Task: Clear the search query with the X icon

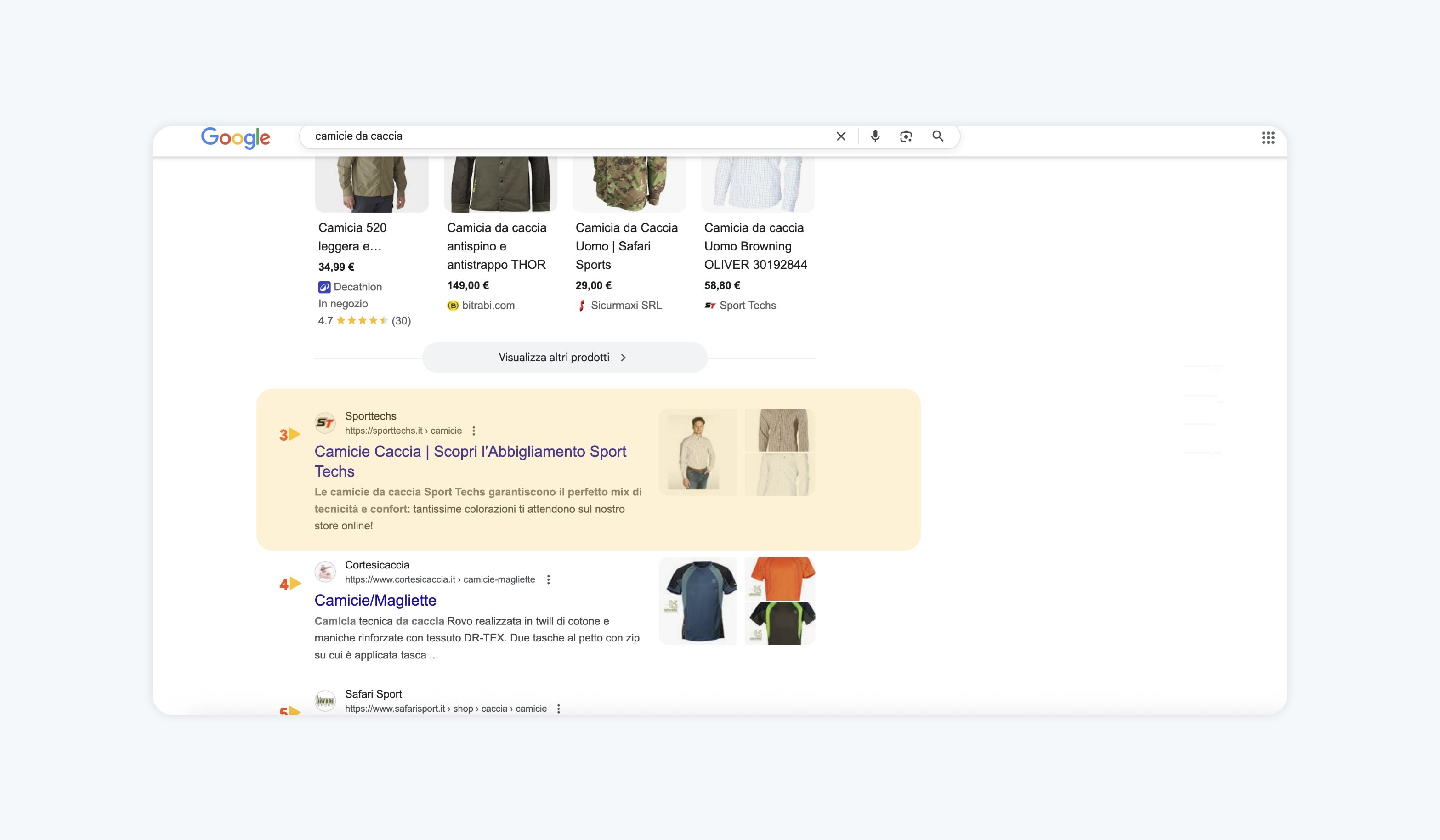Action: (x=841, y=136)
